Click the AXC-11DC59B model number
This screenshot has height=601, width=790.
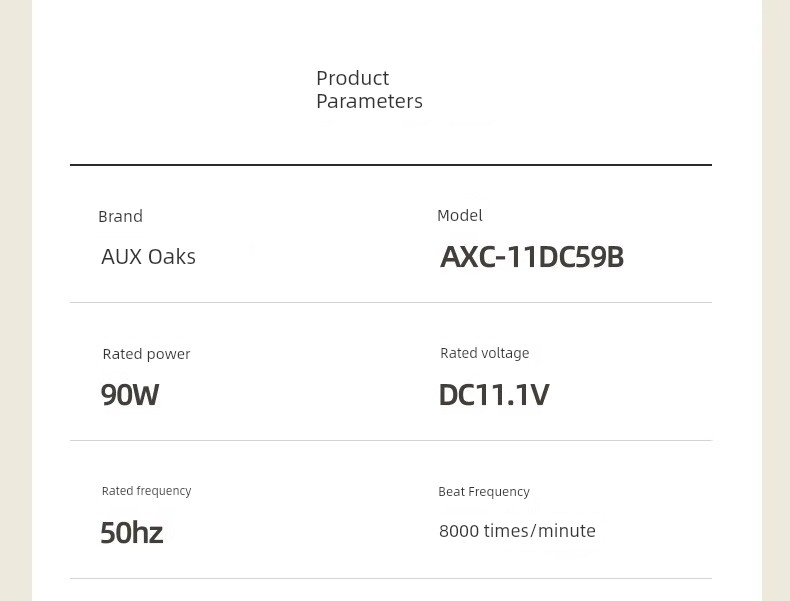point(532,257)
